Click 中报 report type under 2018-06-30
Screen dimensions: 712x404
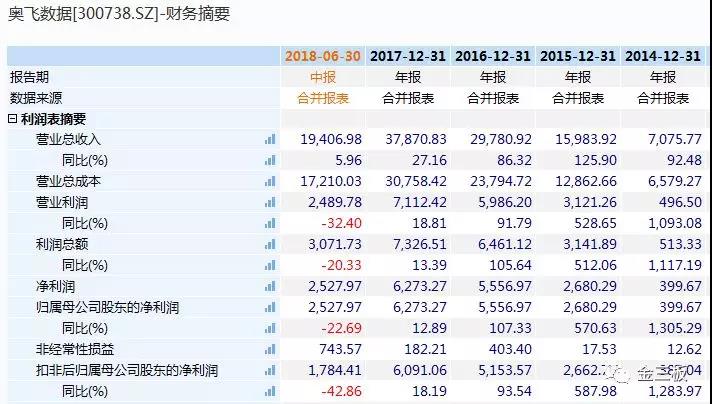[x=323, y=77]
